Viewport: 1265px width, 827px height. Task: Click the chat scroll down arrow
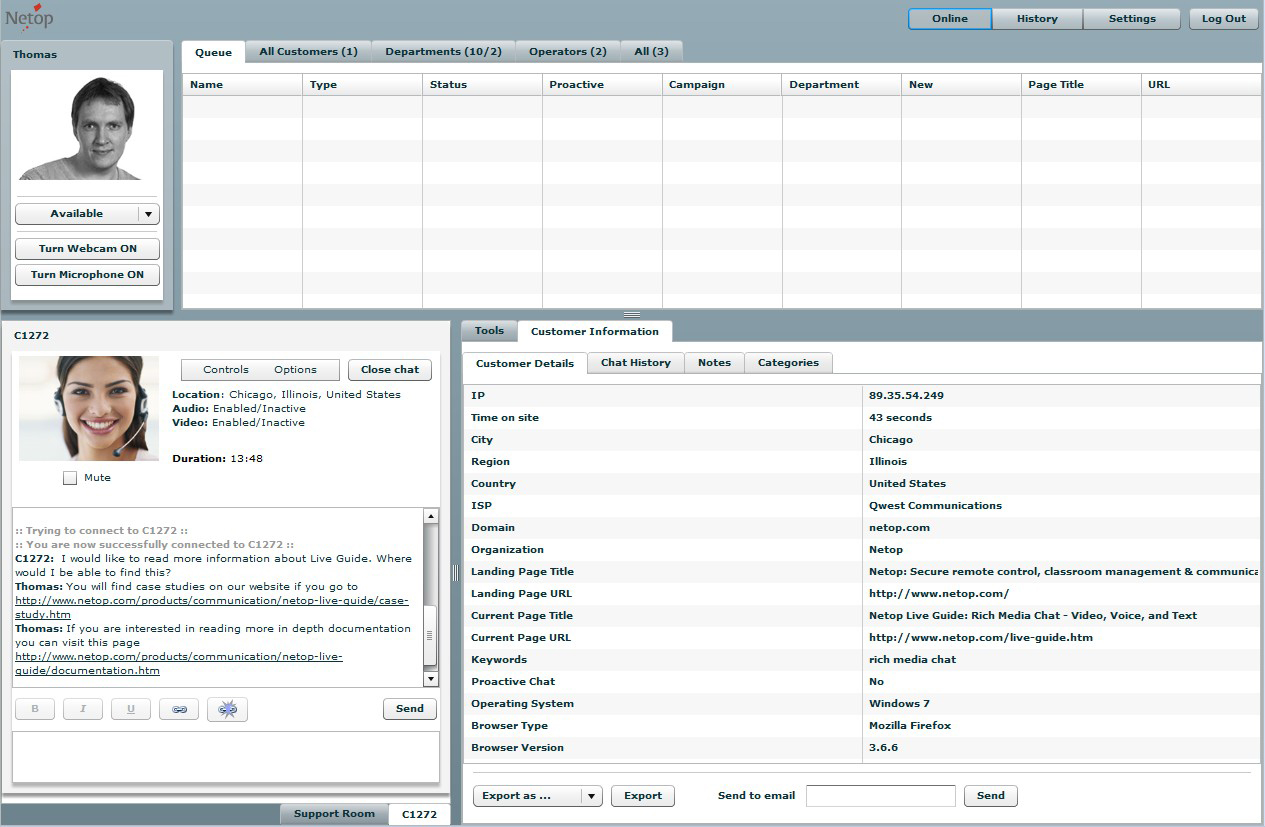[431, 679]
